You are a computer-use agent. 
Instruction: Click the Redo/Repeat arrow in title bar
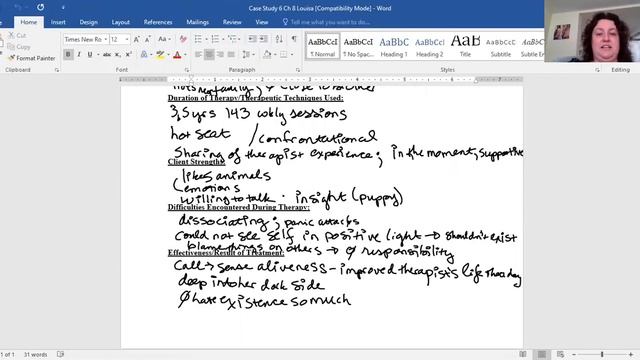coord(40,7)
